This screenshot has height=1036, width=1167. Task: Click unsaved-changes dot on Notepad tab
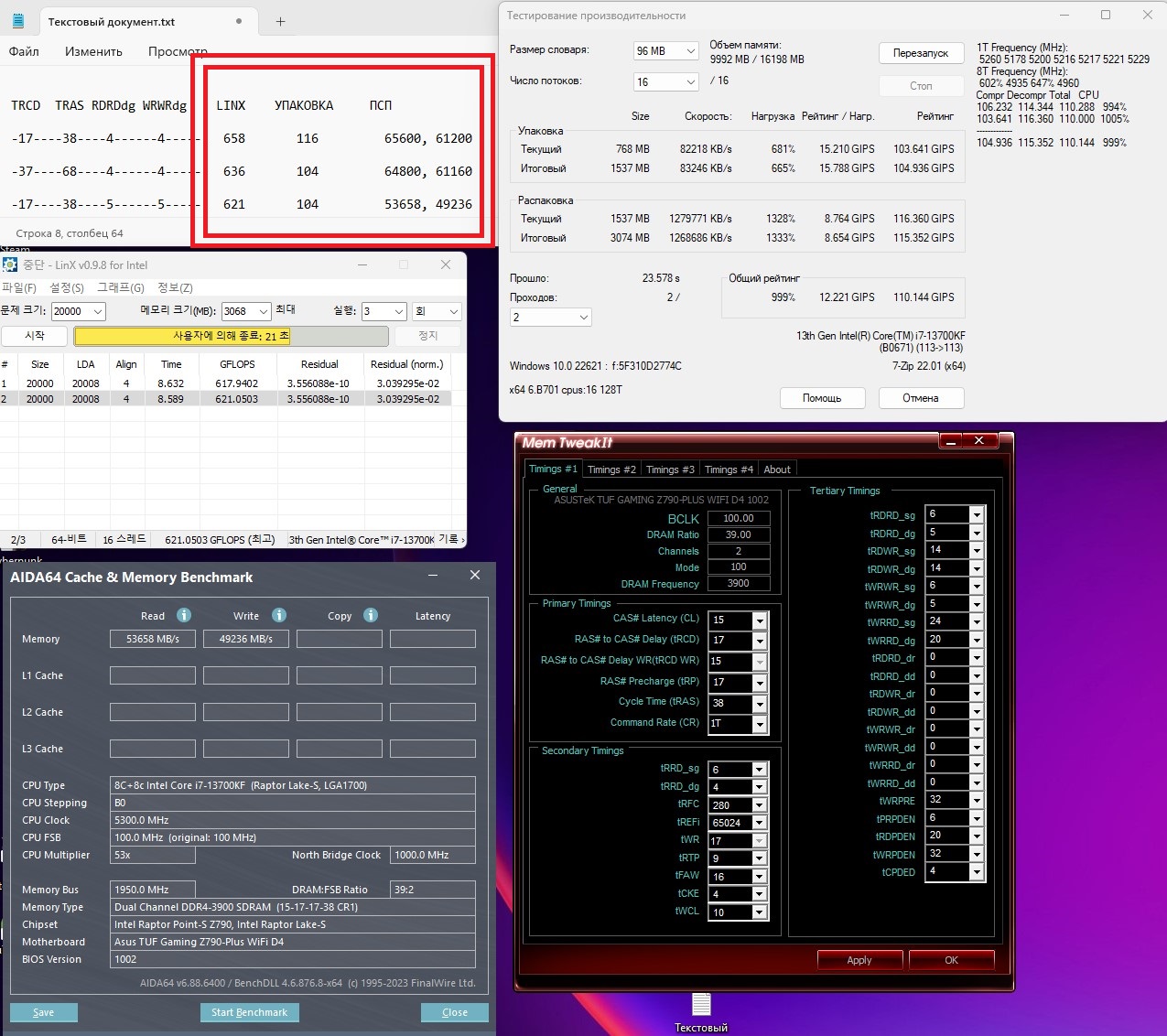pyautogui.click(x=239, y=21)
